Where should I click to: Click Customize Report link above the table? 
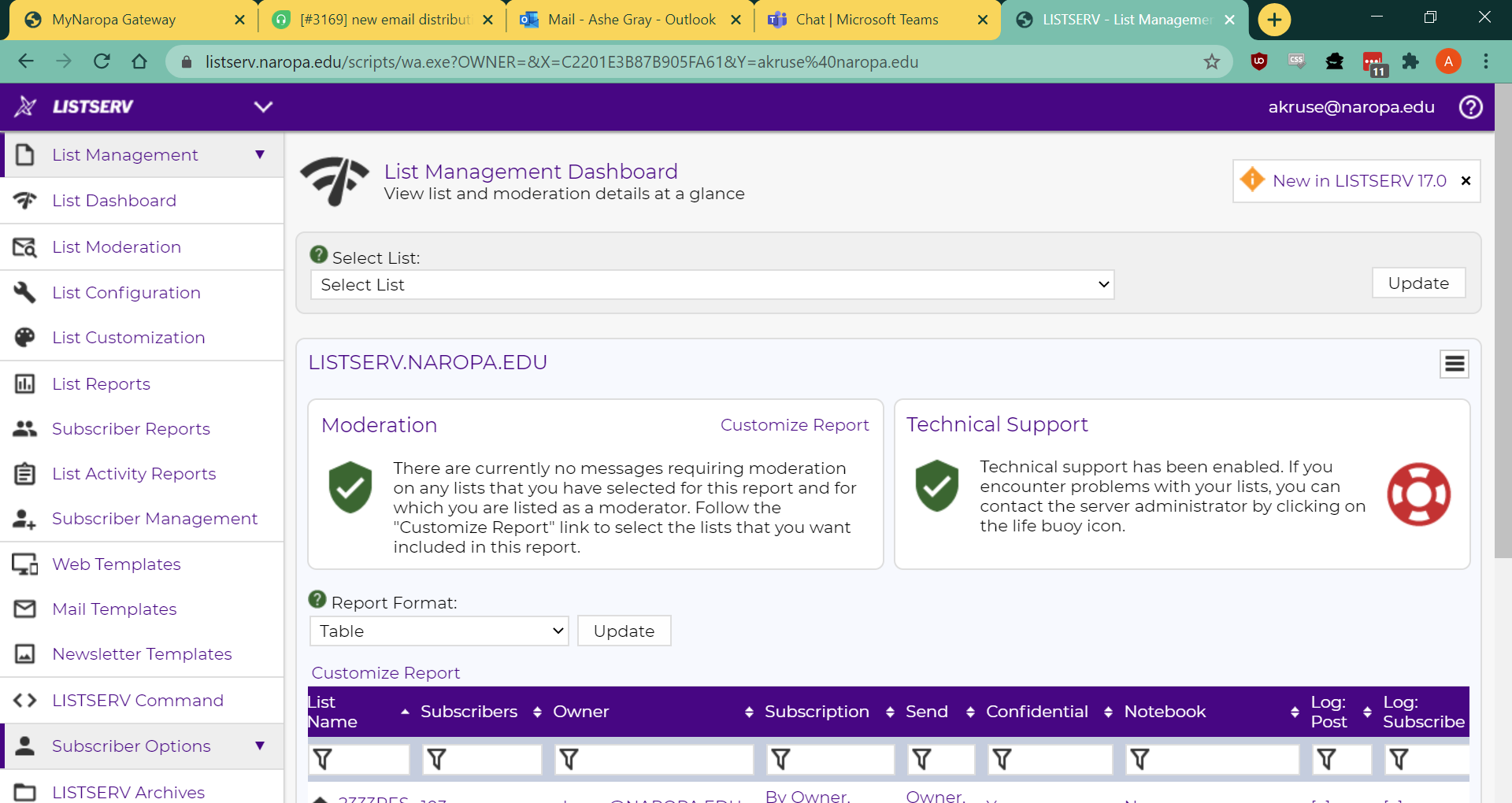(385, 672)
